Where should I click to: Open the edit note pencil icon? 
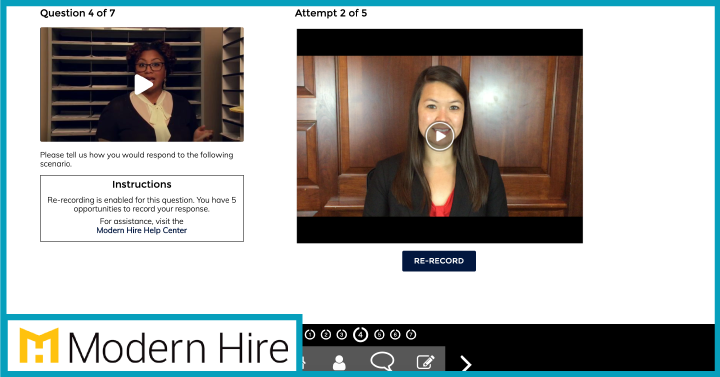pos(425,362)
